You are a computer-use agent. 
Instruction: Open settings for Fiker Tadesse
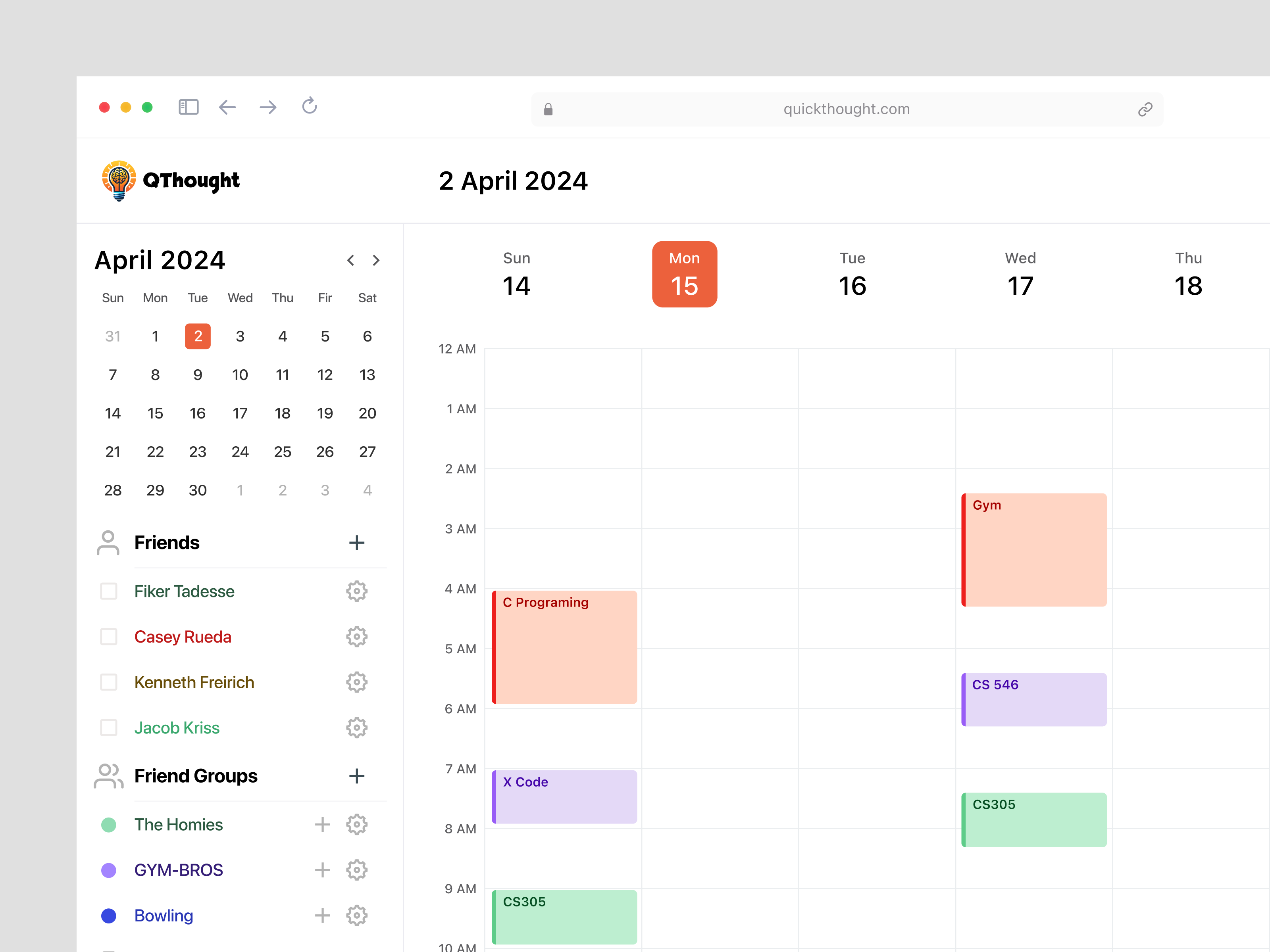356,591
